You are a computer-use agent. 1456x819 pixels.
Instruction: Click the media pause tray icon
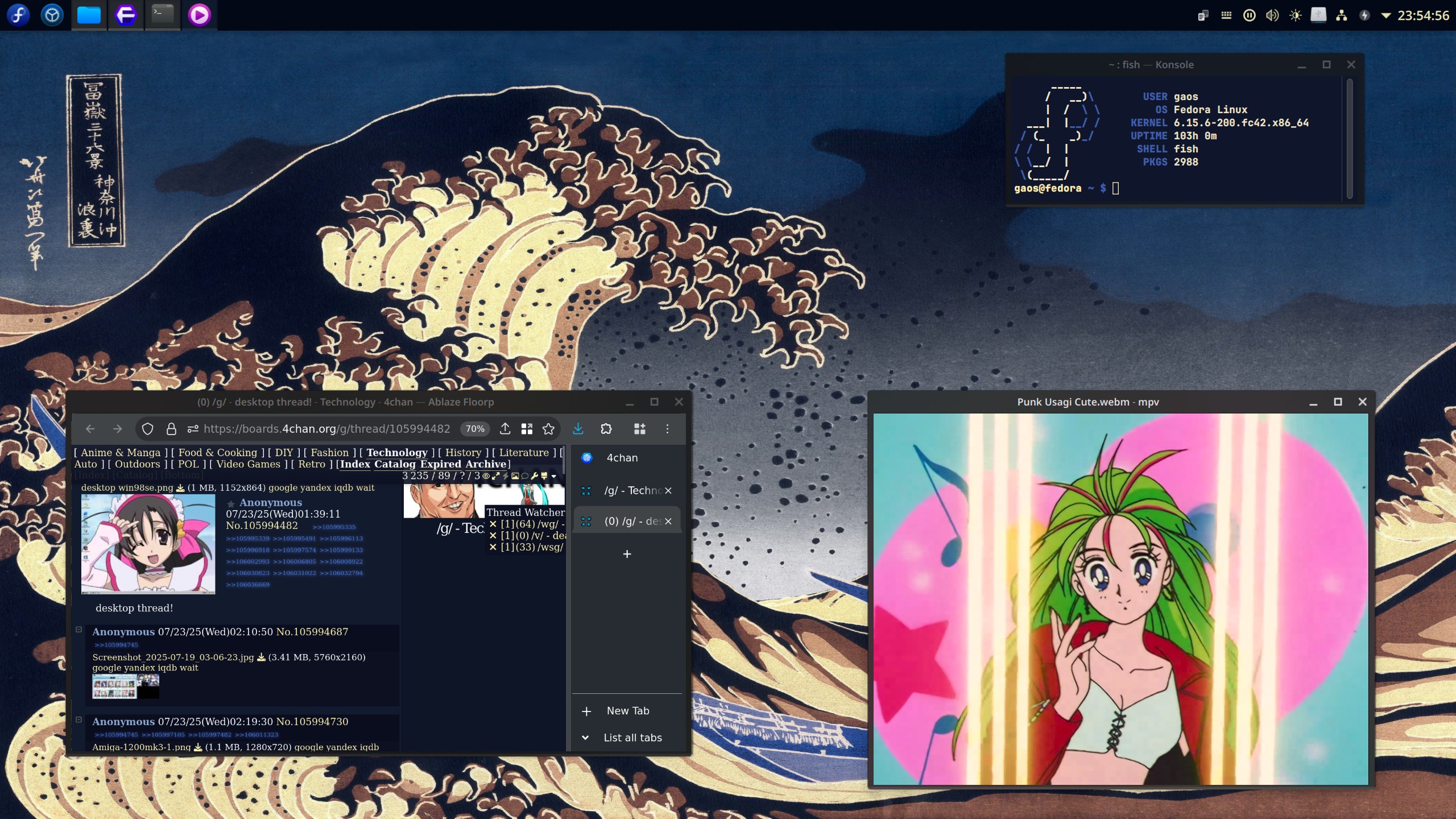point(1249,15)
